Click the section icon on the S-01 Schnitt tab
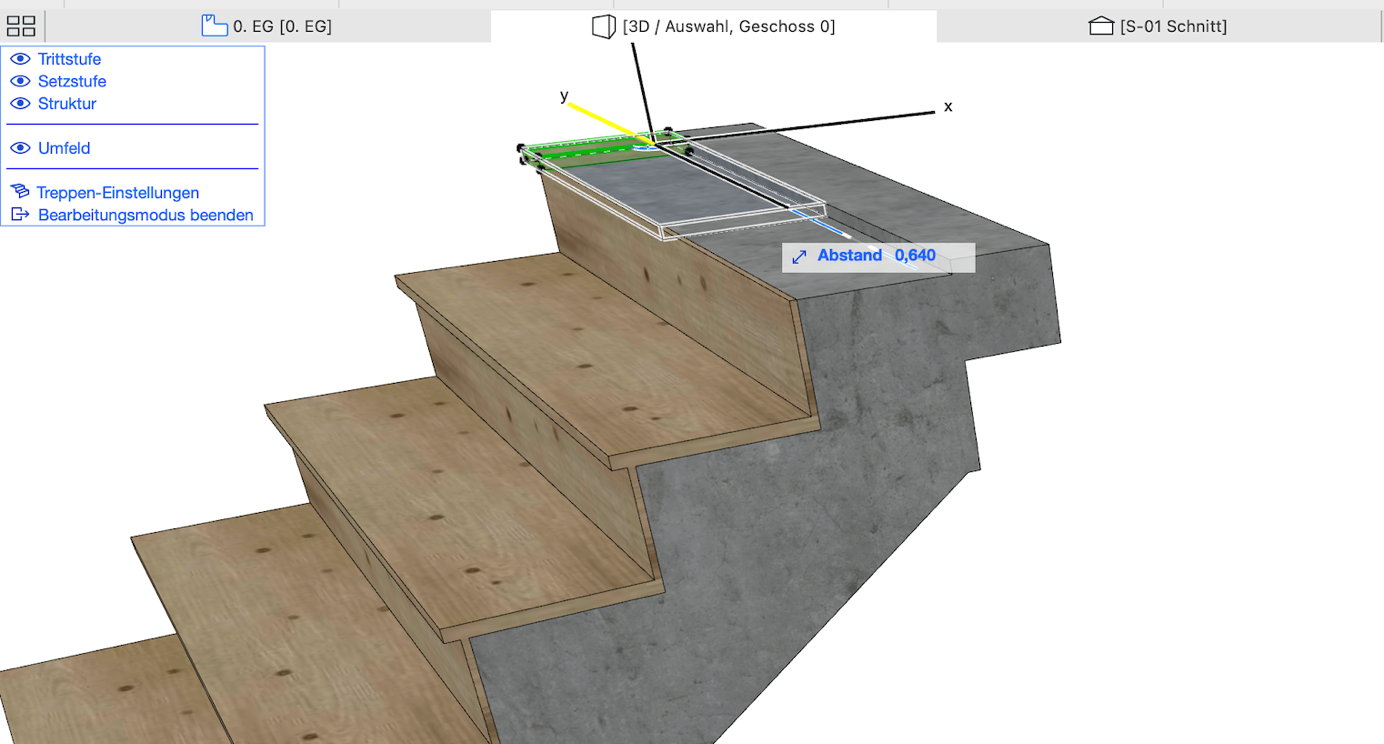 coord(1101,26)
